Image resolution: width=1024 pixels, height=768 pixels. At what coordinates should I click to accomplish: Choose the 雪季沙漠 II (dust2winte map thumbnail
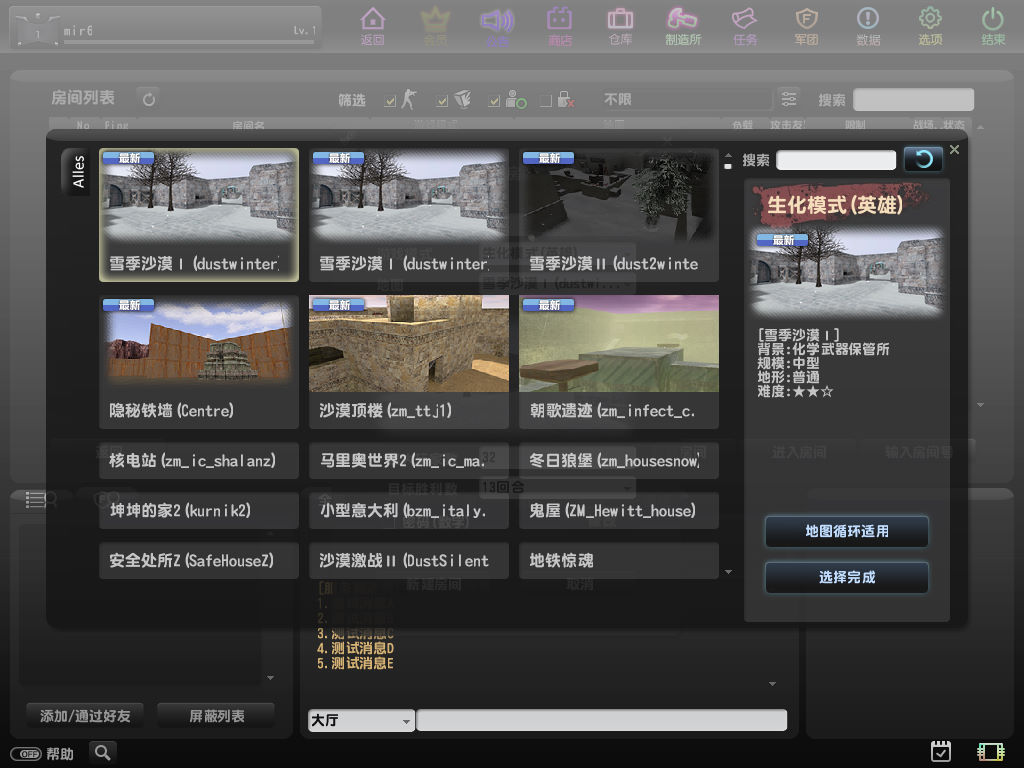pos(619,215)
